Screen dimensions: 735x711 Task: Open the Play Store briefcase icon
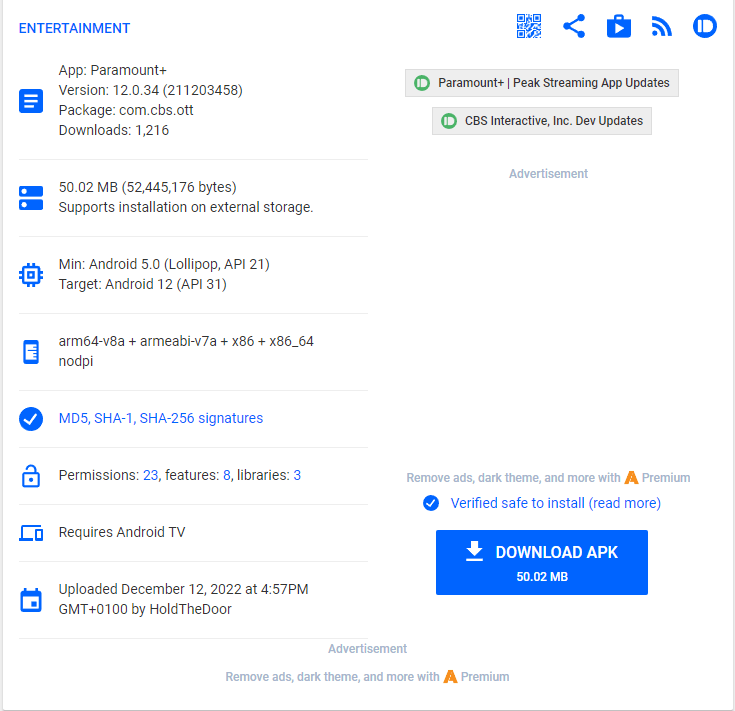pos(619,27)
